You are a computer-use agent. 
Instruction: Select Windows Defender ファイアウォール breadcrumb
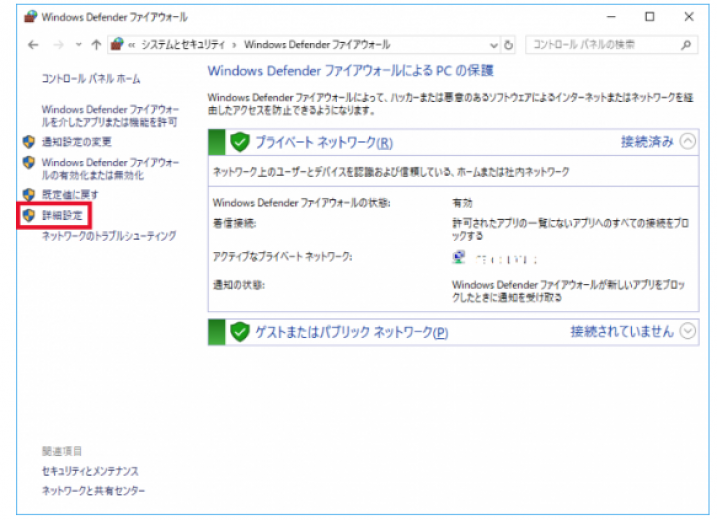(x=317, y=44)
